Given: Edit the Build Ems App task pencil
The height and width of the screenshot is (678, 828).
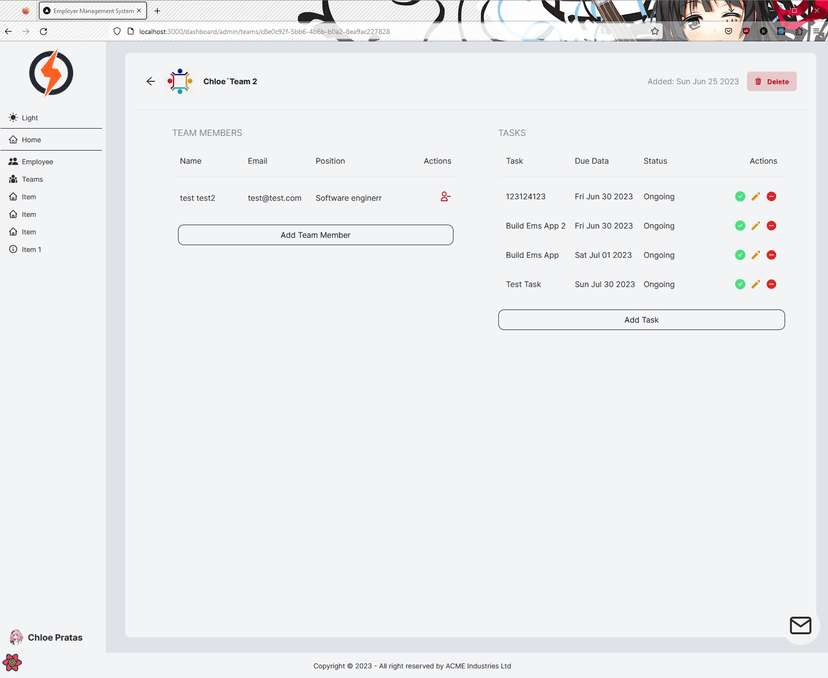Looking at the screenshot, I should (756, 255).
